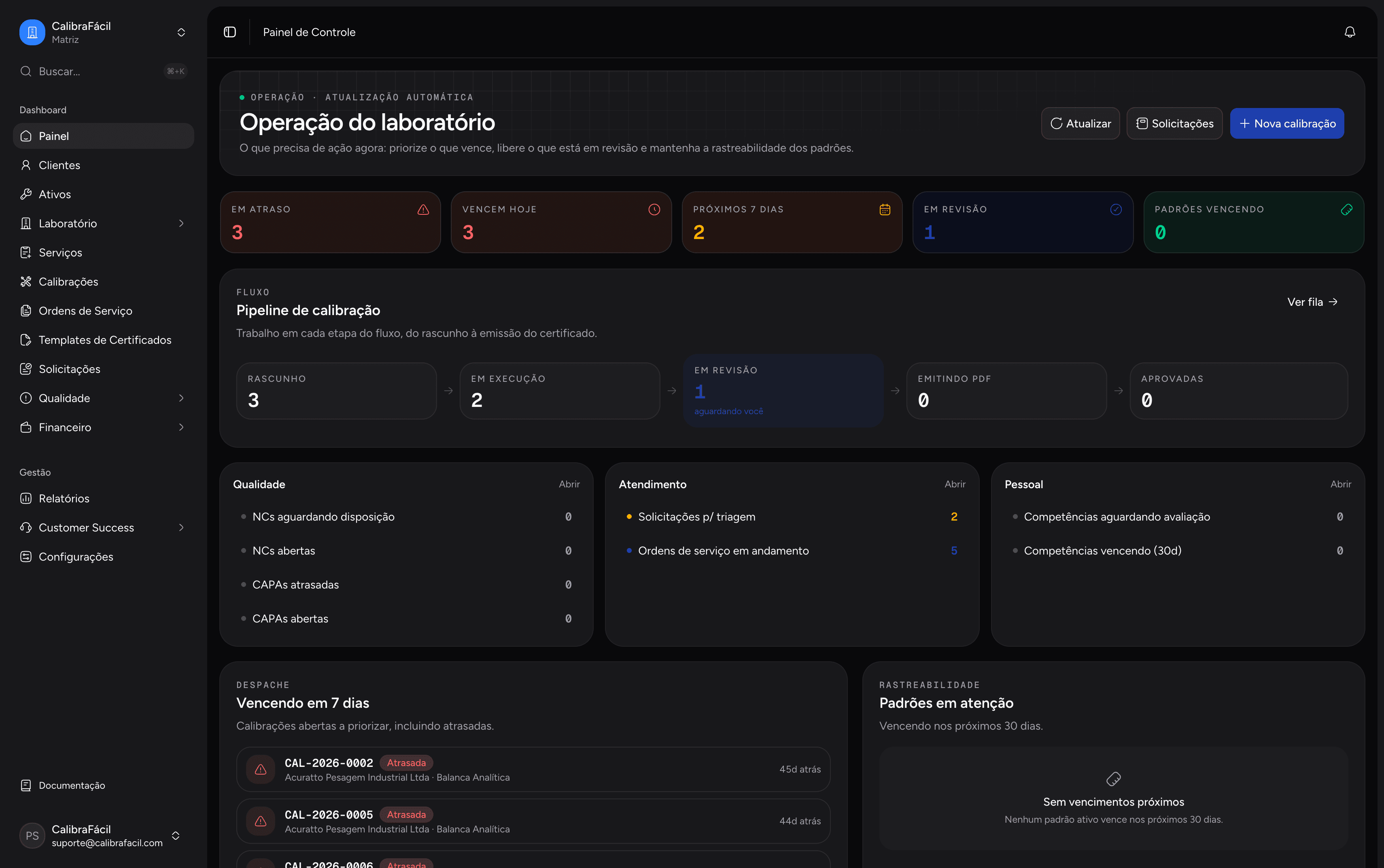
Task: Toggle the sidebar panel icon
Action: [230, 32]
